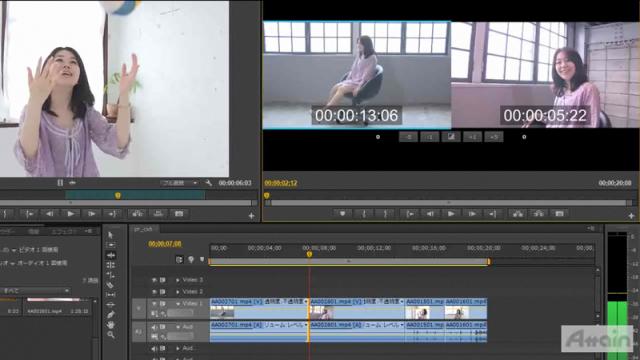Collapse the Video 1 track
Screen dimensions: 640x360
click(x=178, y=304)
